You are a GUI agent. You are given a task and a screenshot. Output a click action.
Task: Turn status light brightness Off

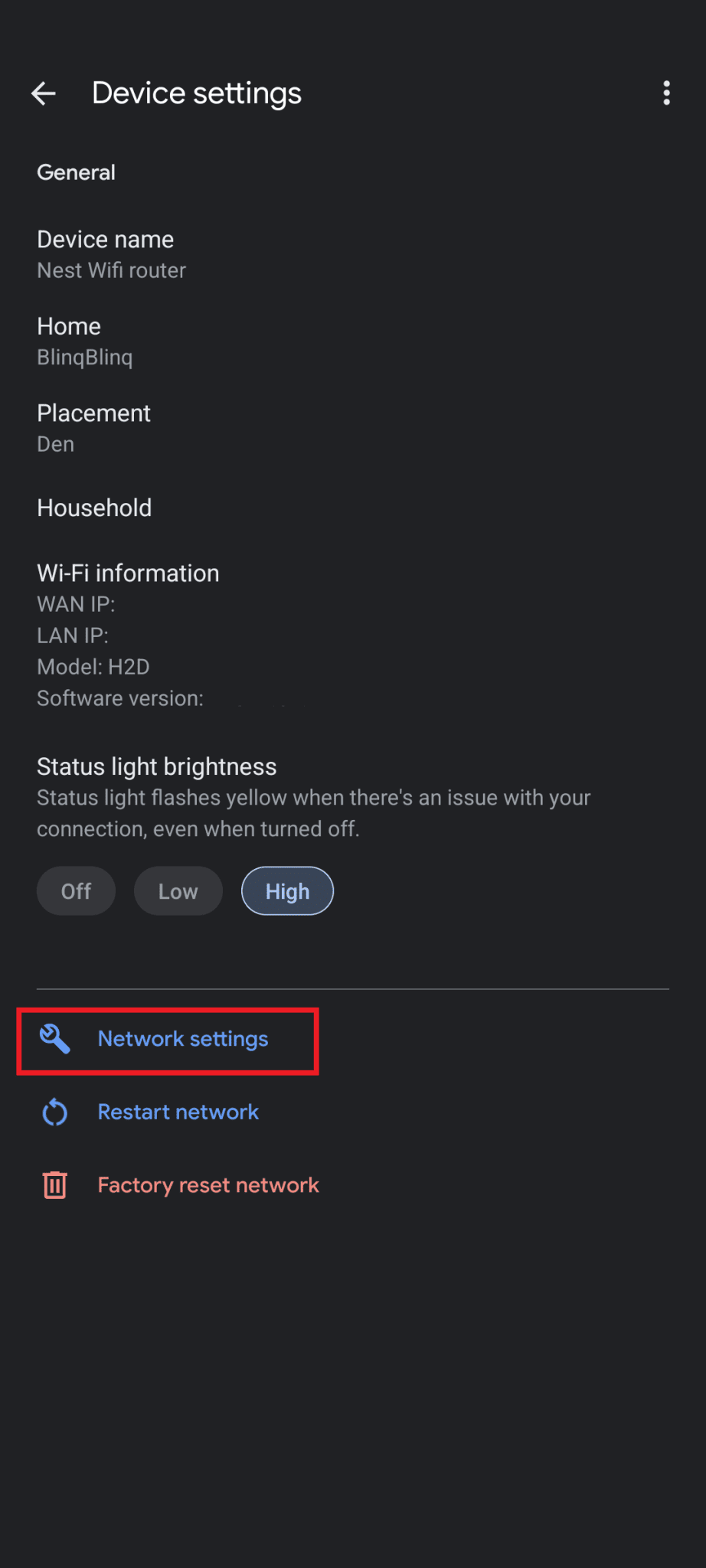tap(75, 890)
